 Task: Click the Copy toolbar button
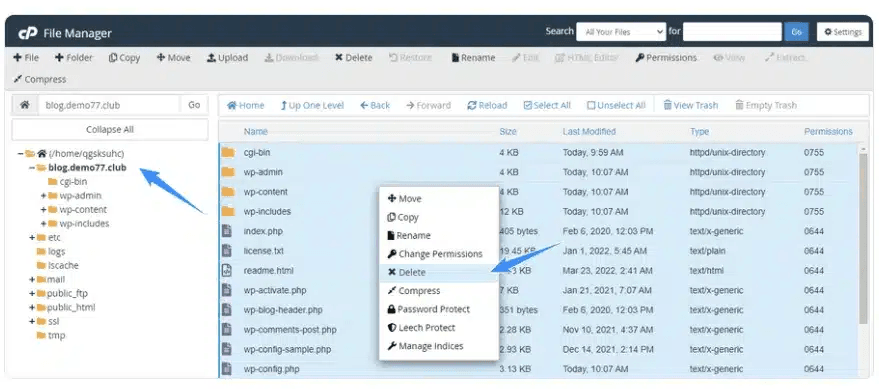click(124, 58)
